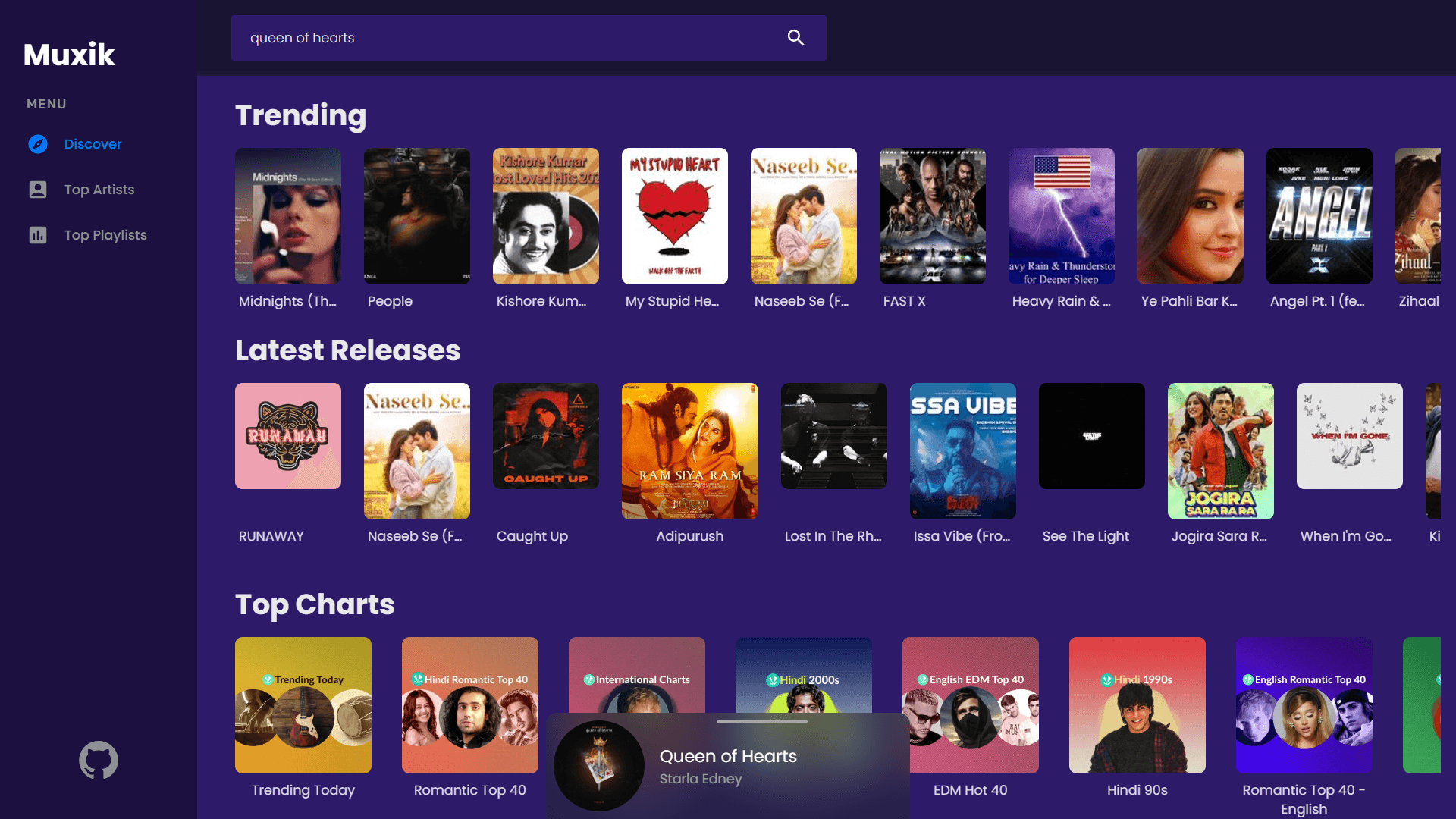Click the 'People' title text
The width and height of the screenshot is (1456, 819).
coord(390,301)
